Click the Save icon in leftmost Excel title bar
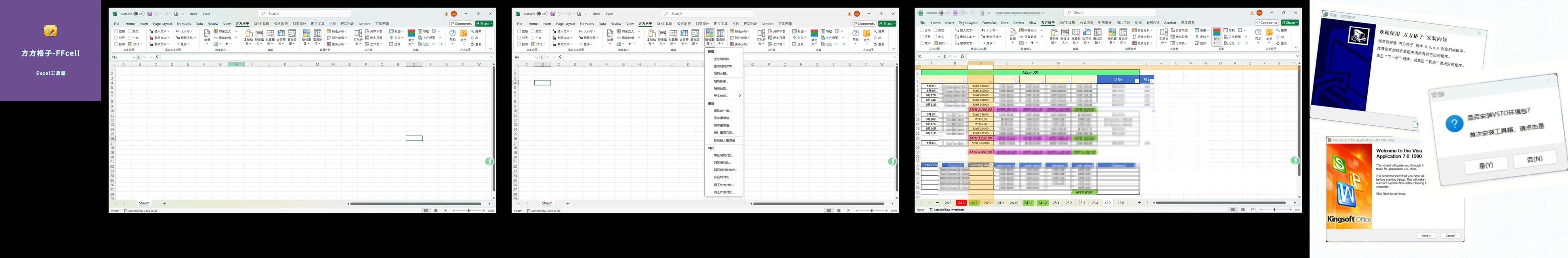1568x258 pixels. pos(149,13)
